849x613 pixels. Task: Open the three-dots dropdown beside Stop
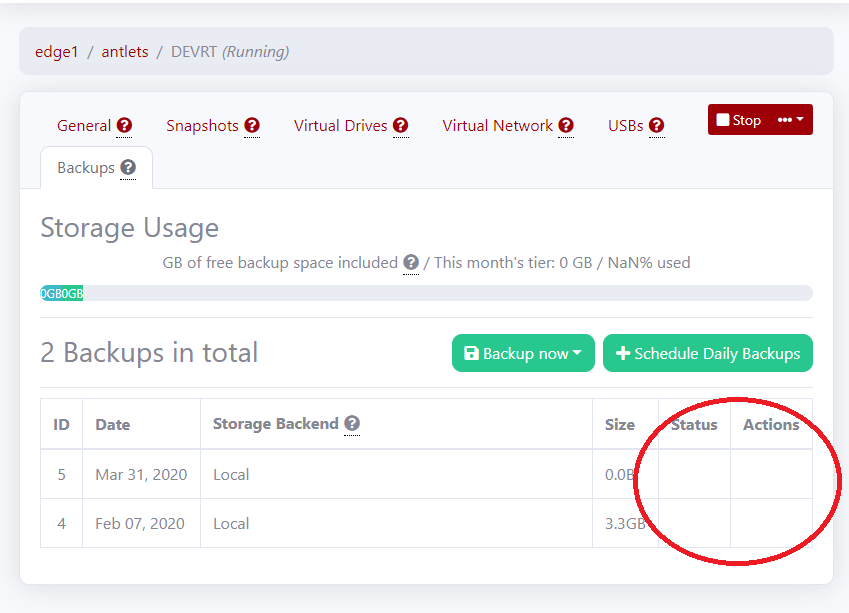[x=790, y=120]
